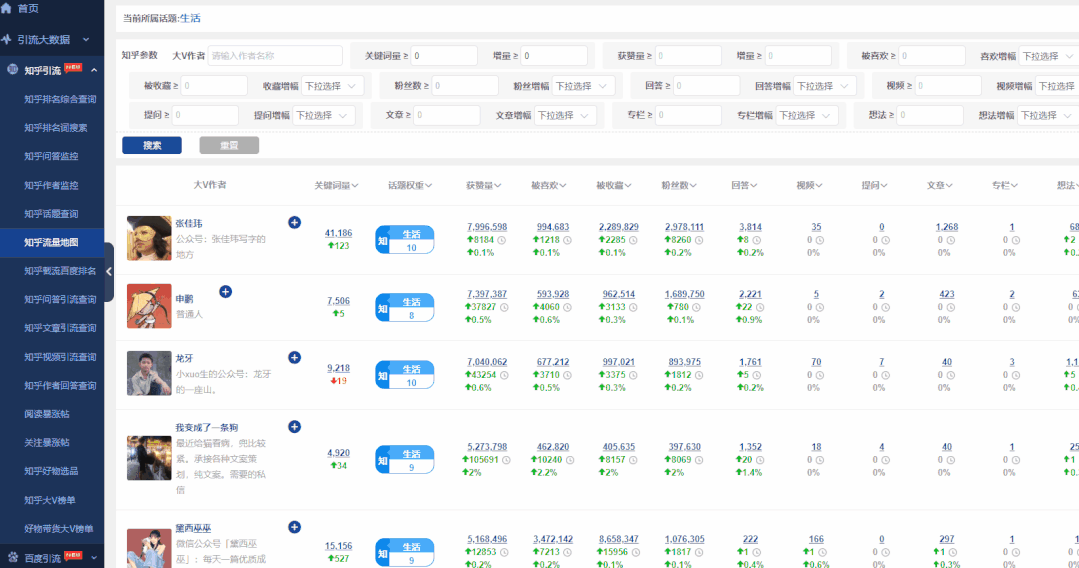This screenshot has width=1079, height=568.
Task: Click the blue 搜索 button
Action: click(x=152, y=145)
